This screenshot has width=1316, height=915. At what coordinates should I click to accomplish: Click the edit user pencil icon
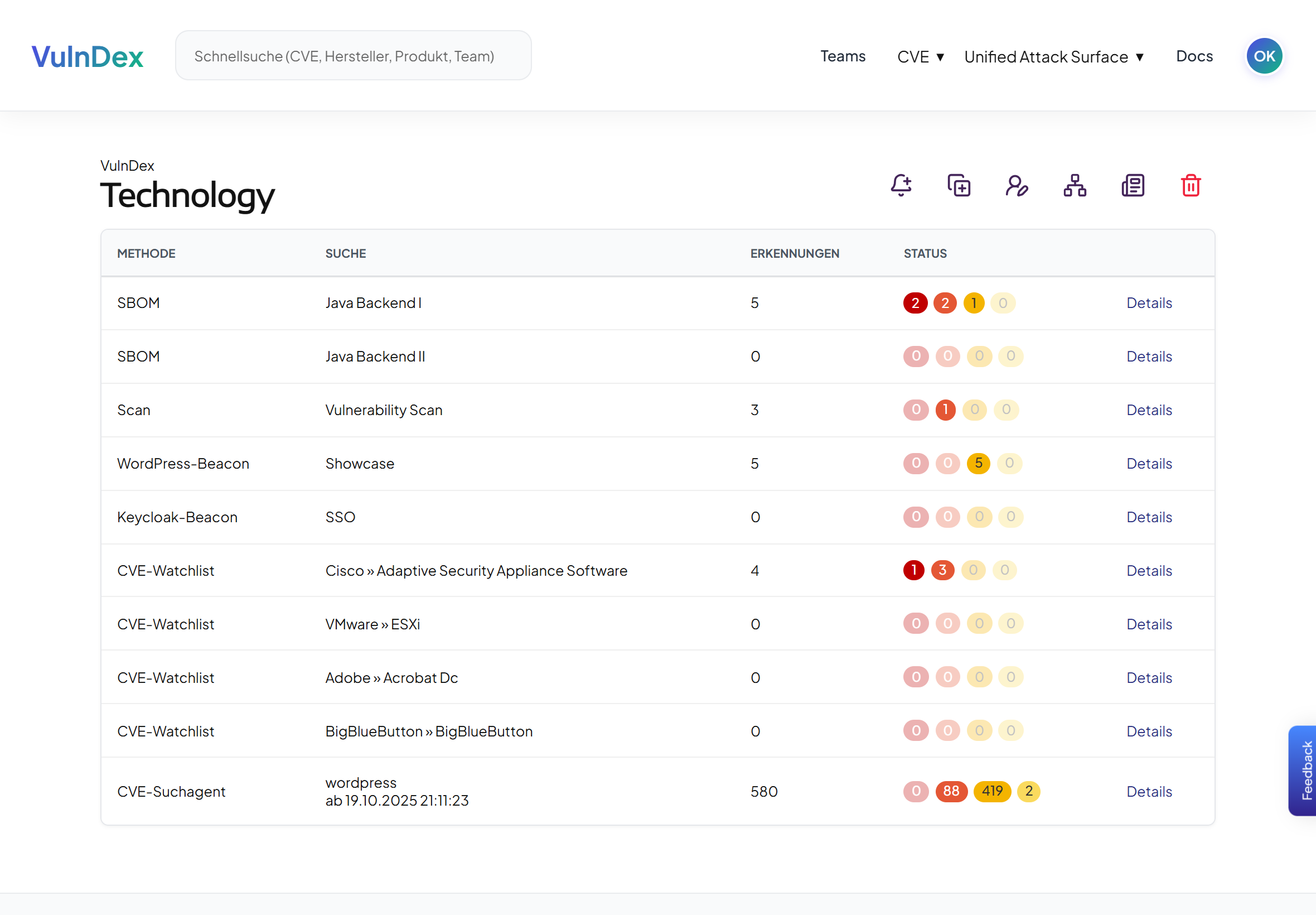(x=1017, y=185)
